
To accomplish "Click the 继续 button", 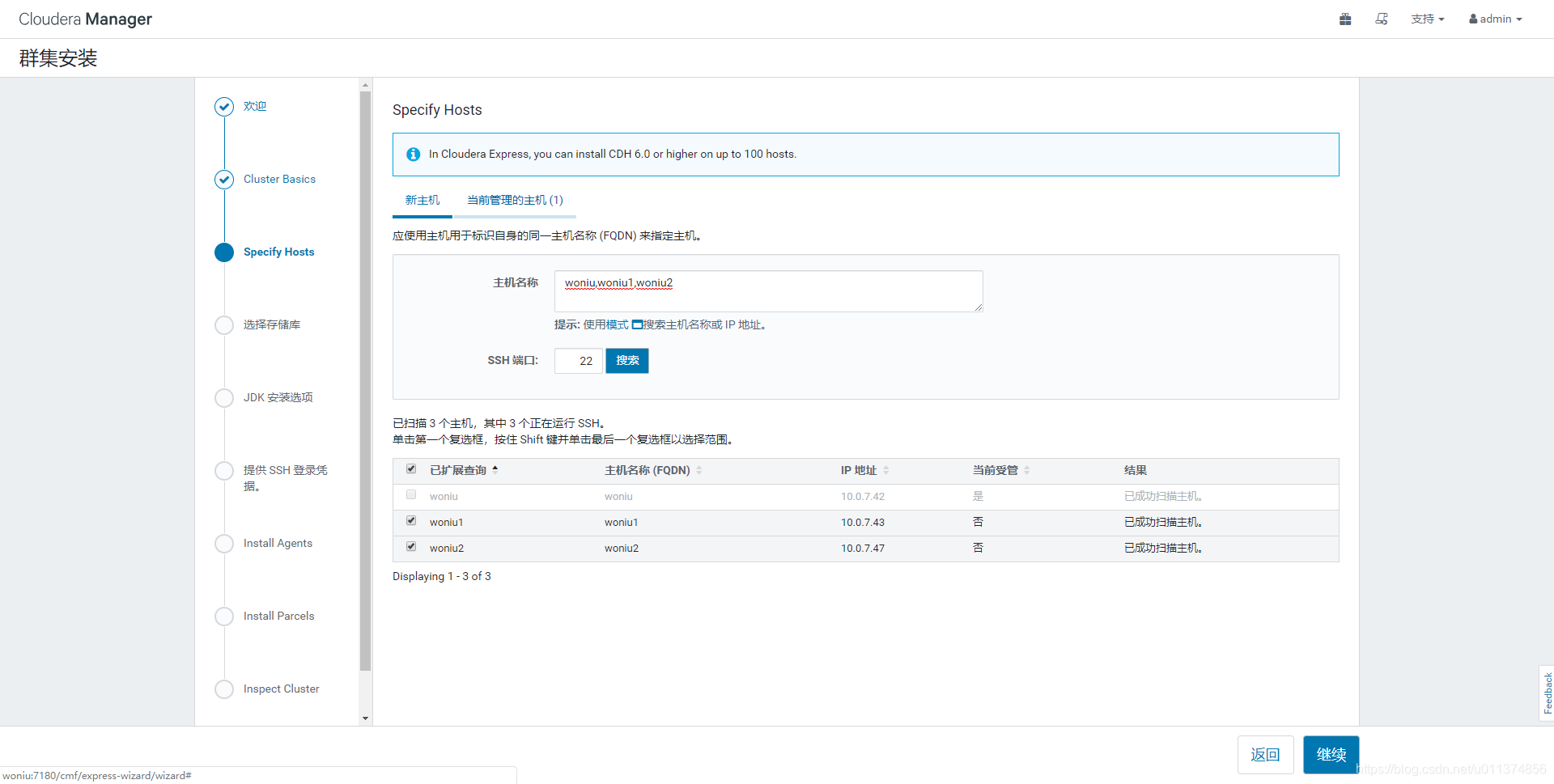I will pos(1331,755).
